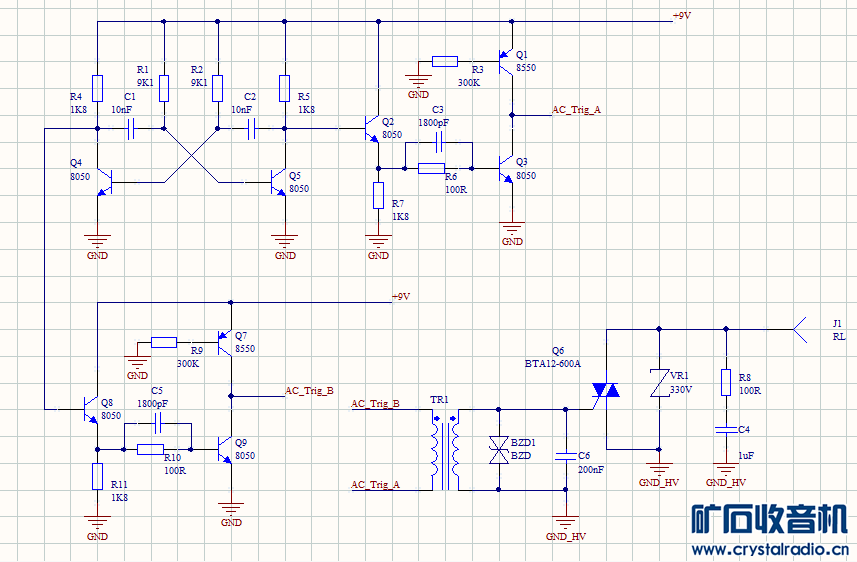The height and width of the screenshot is (562, 857).
Task: Select the R6 resistor body
Action: (x=431, y=168)
